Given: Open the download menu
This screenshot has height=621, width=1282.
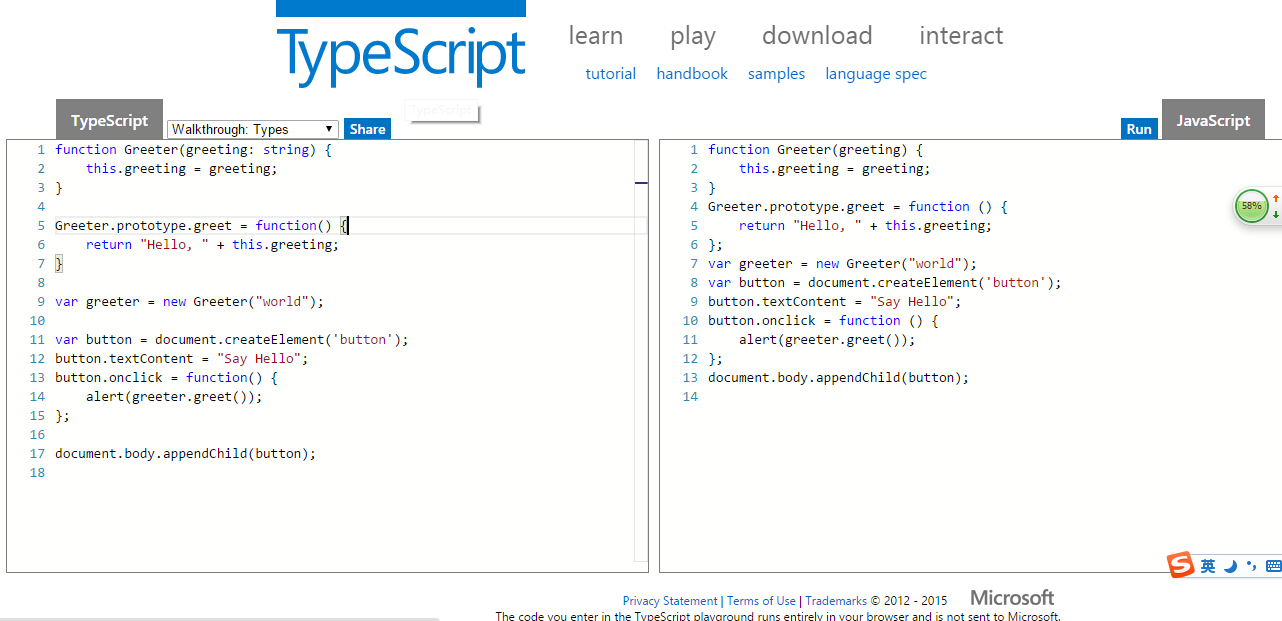Looking at the screenshot, I should click(x=817, y=36).
